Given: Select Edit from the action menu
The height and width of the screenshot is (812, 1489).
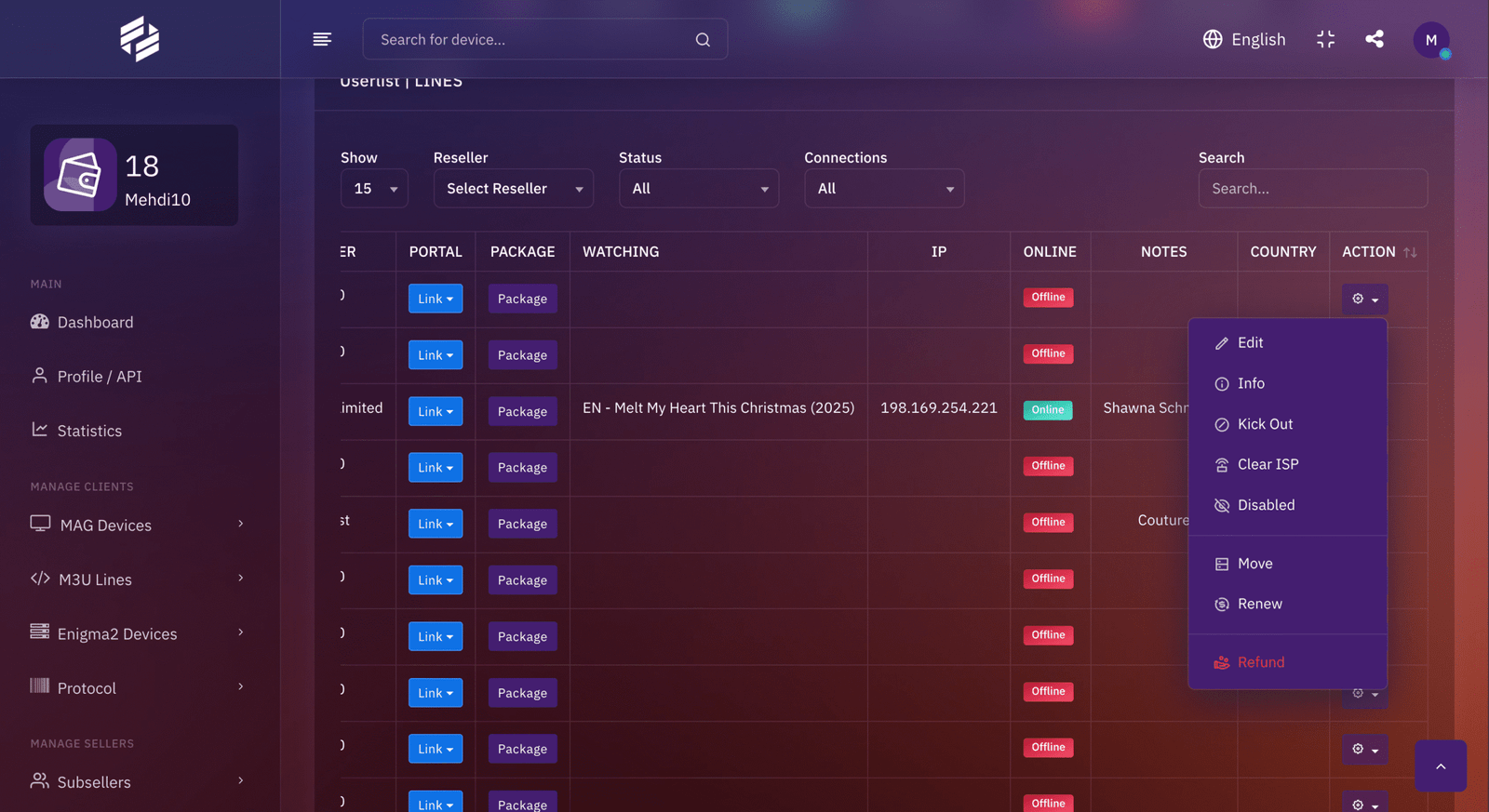Looking at the screenshot, I should pos(1288,342).
